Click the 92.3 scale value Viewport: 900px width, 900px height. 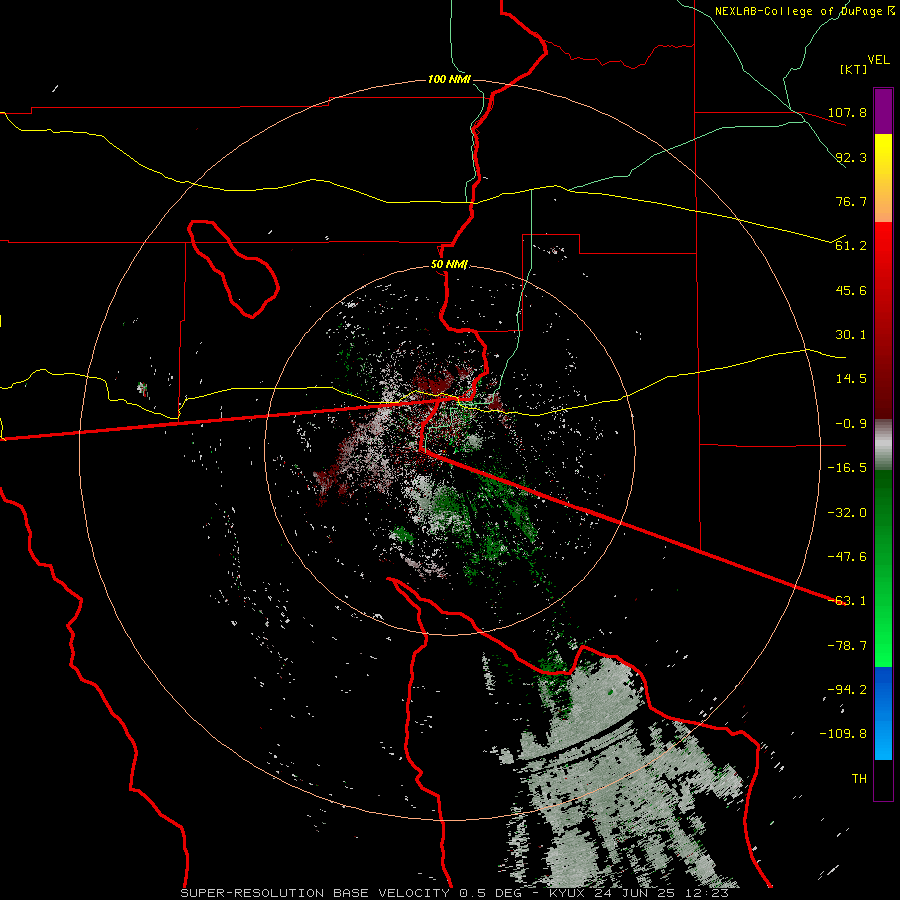click(851, 157)
